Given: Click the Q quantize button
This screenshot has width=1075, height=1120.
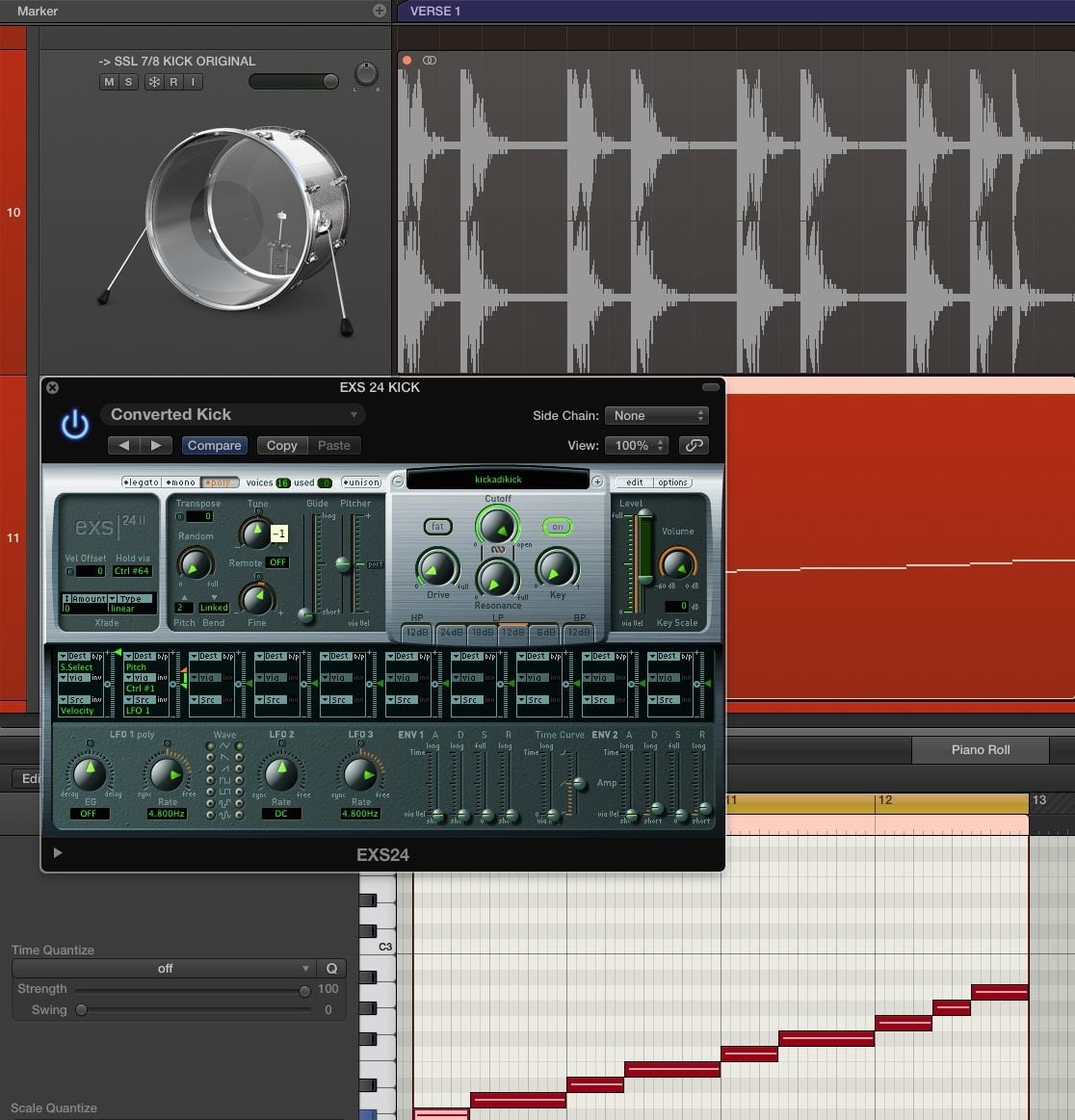Looking at the screenshot, I should point(331,969).
